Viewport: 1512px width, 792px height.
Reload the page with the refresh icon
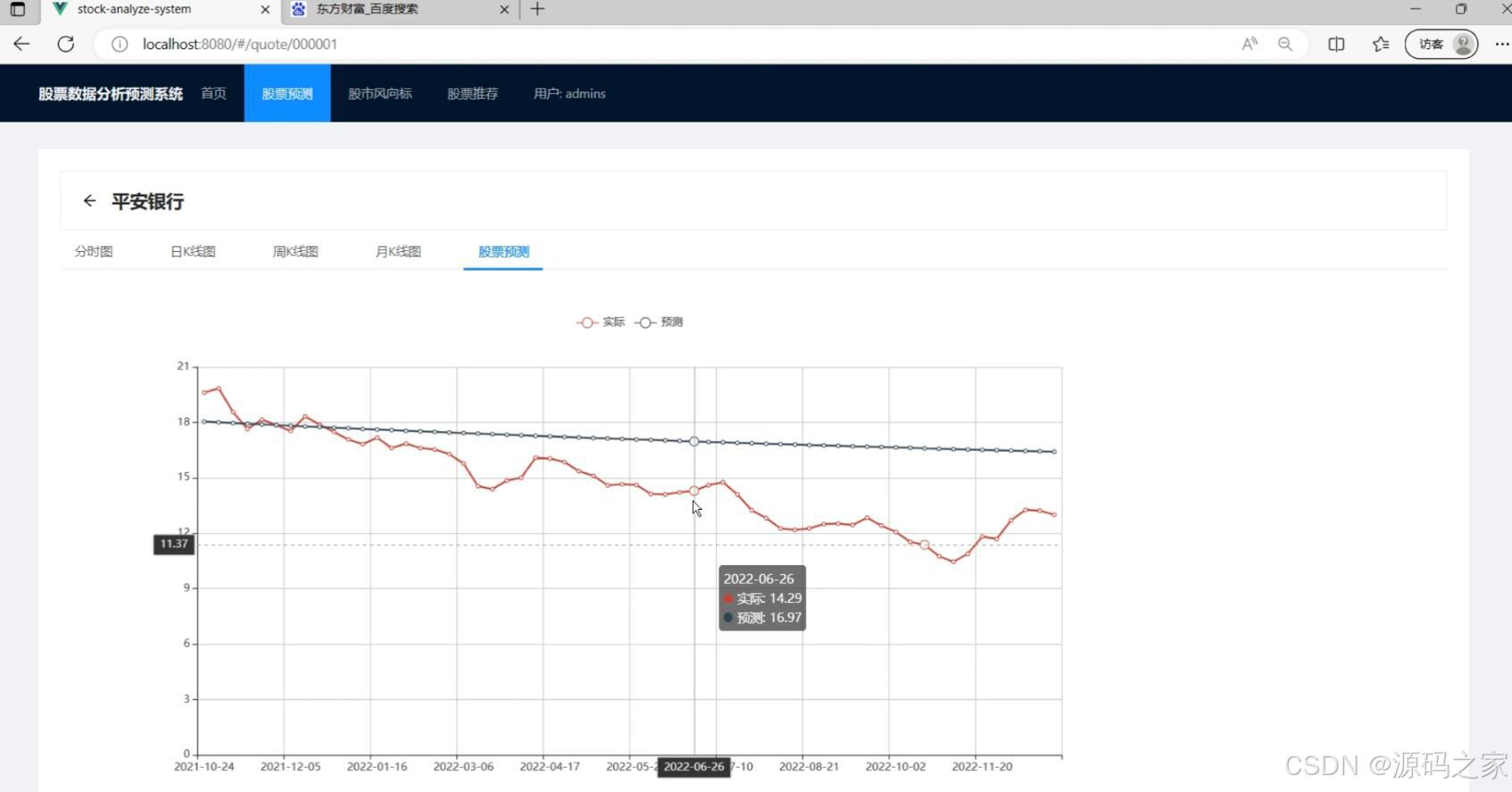pyautogui.click(x=66, y=44)
